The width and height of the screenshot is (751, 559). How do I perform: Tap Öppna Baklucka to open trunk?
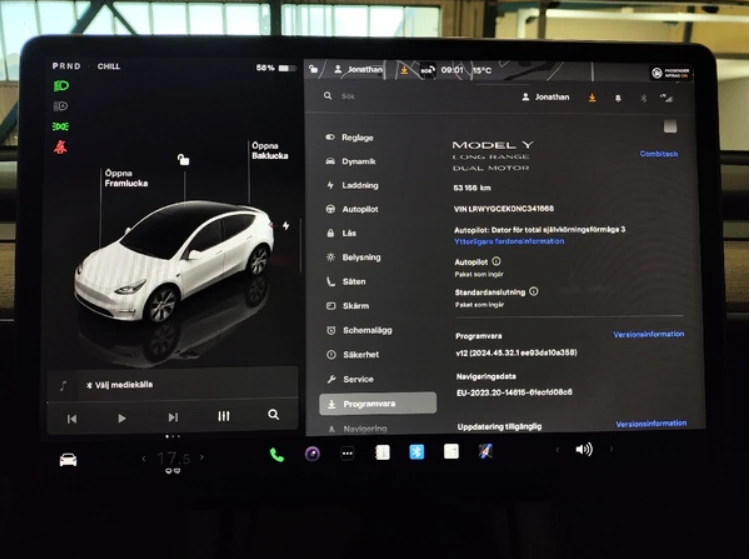[270, 150]
